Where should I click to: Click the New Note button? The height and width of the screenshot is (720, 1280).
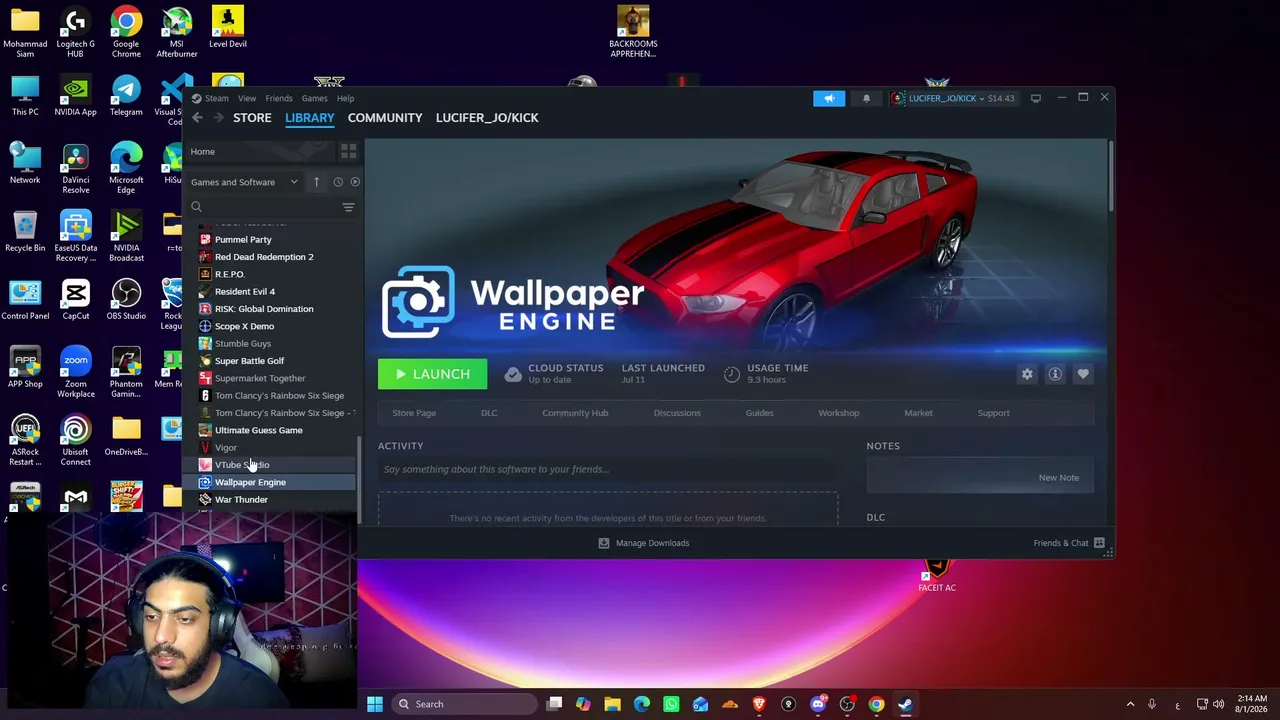tap(1058, 478)
